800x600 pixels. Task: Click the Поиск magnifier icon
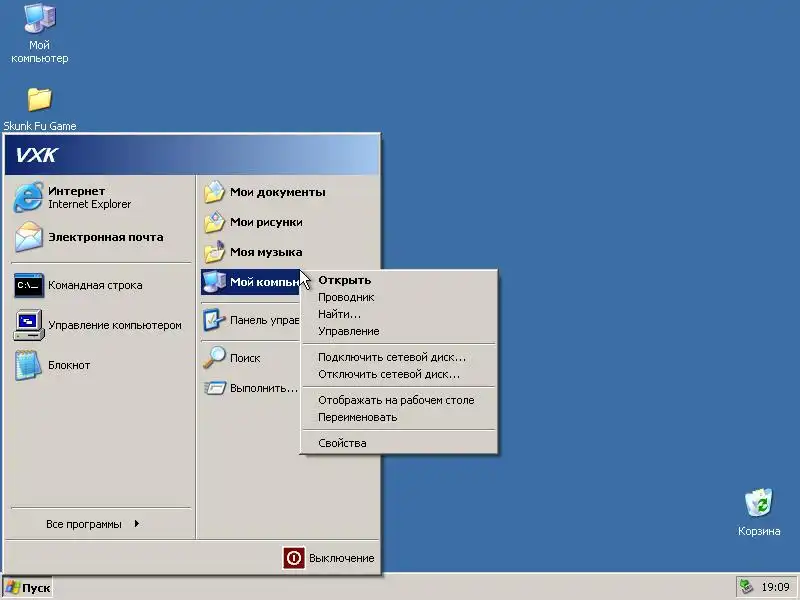pos(214,358)
